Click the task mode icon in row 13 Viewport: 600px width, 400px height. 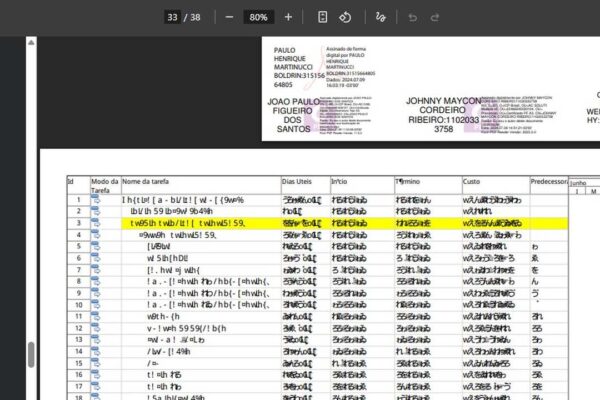pos(95,340)
